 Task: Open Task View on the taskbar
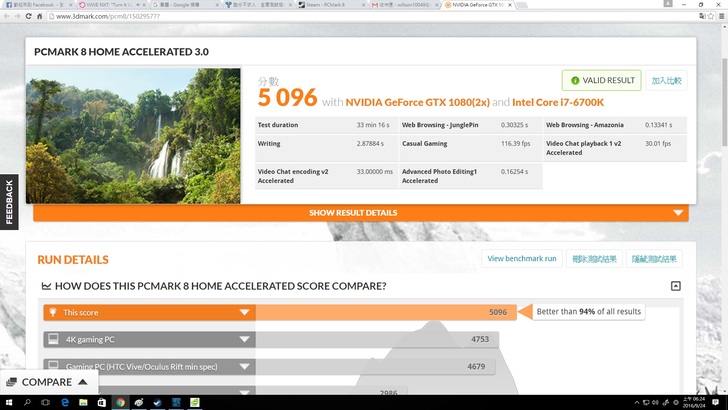(46, 403)
